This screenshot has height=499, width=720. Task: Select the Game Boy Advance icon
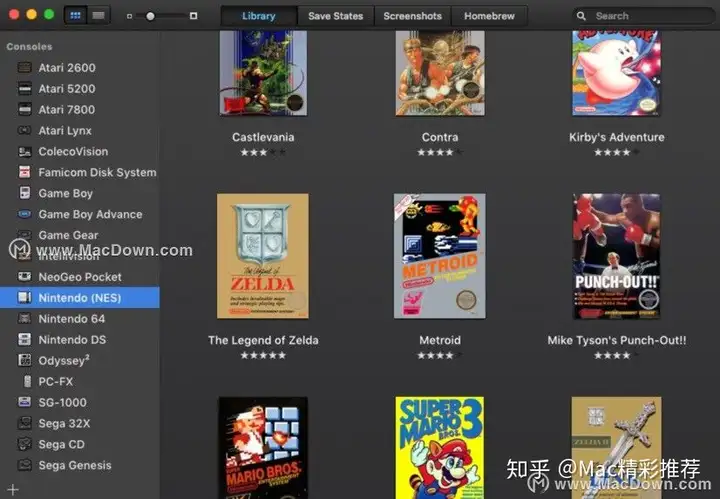tap(24, 214)
